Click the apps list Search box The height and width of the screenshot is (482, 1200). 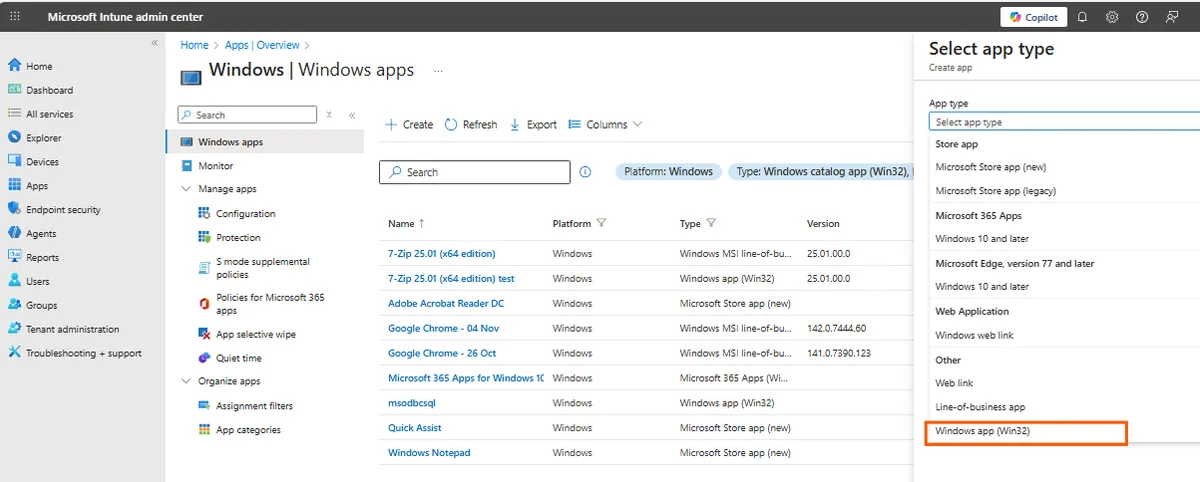(475, 172)
